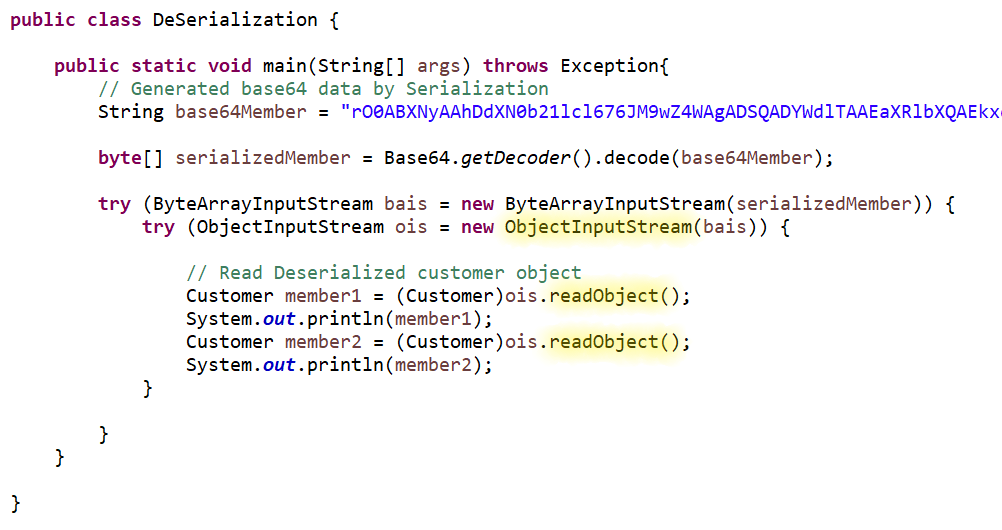The width and height of the screenshot is (1002, 530).
Task: Click println(member2) statement
Action: point(339,365)
